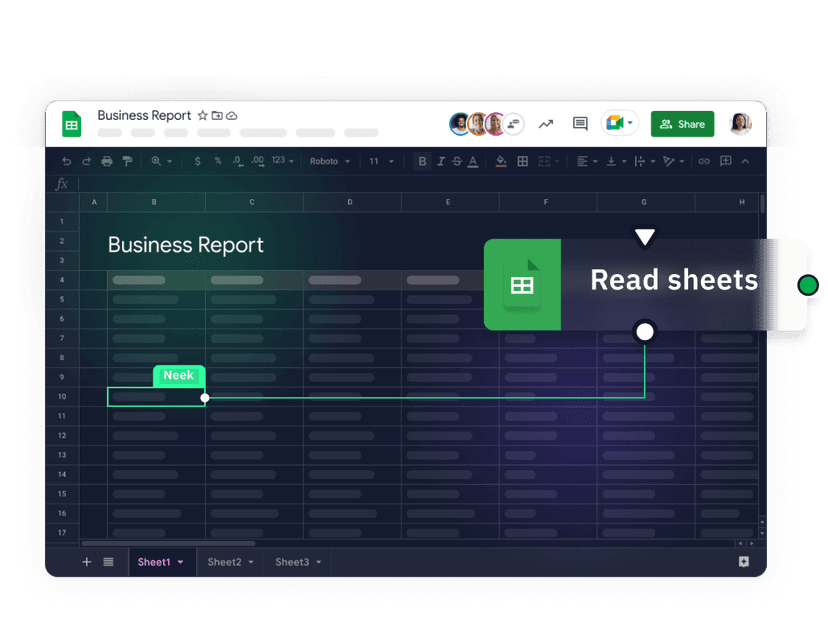
Task: Select the Undo icon
Action: (x=67, y=161)
